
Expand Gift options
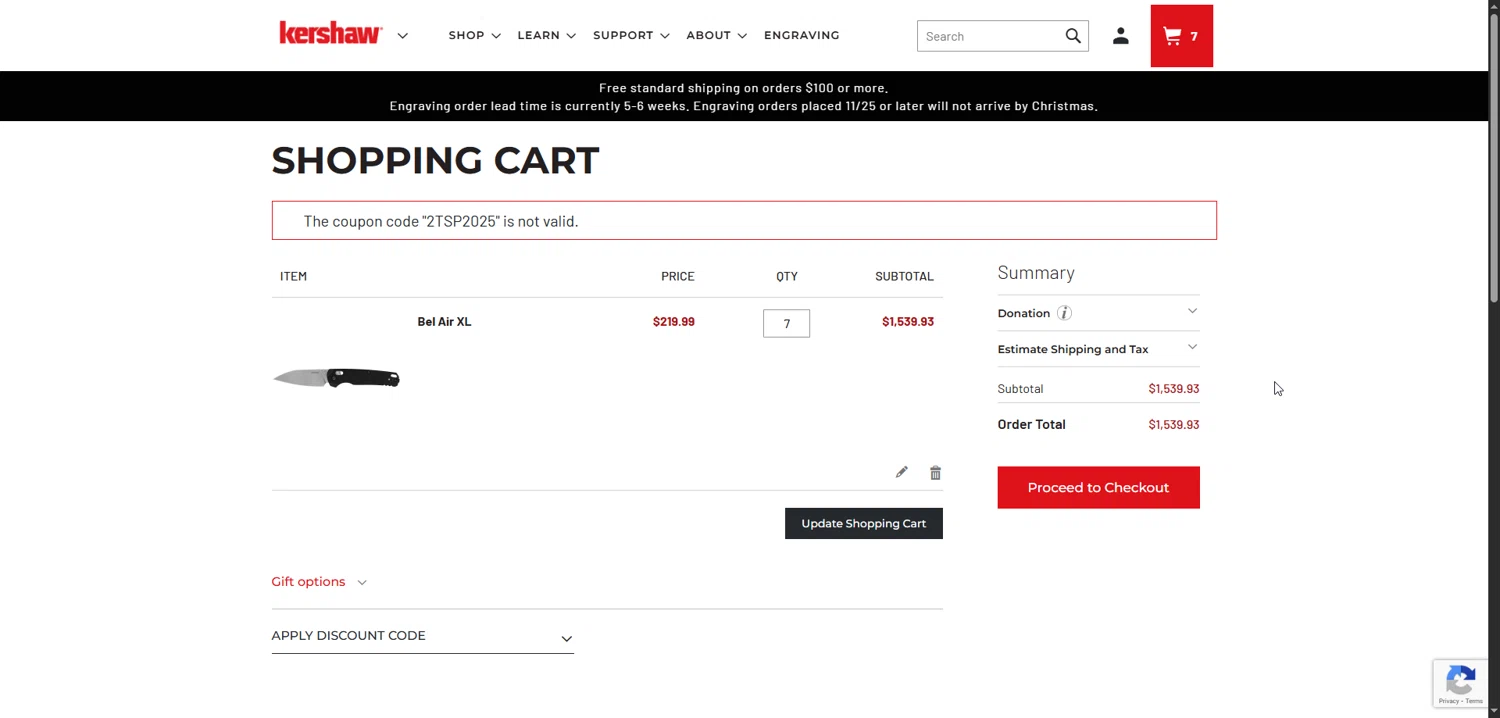click(x=319, y=581)
